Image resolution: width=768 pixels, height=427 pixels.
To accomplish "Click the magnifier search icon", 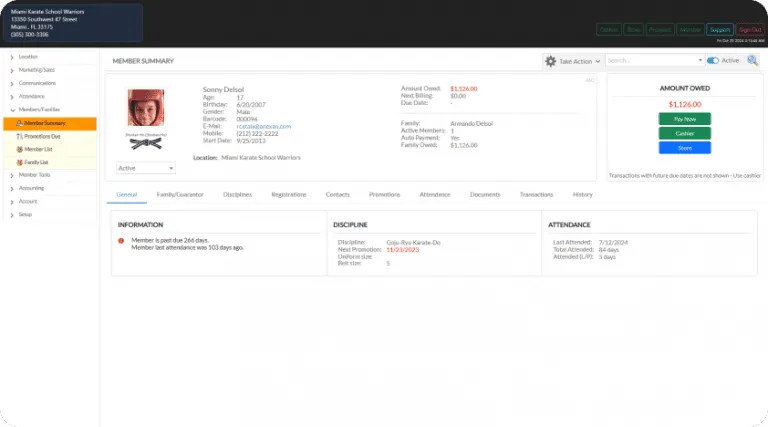I will [x=752, y=61].
